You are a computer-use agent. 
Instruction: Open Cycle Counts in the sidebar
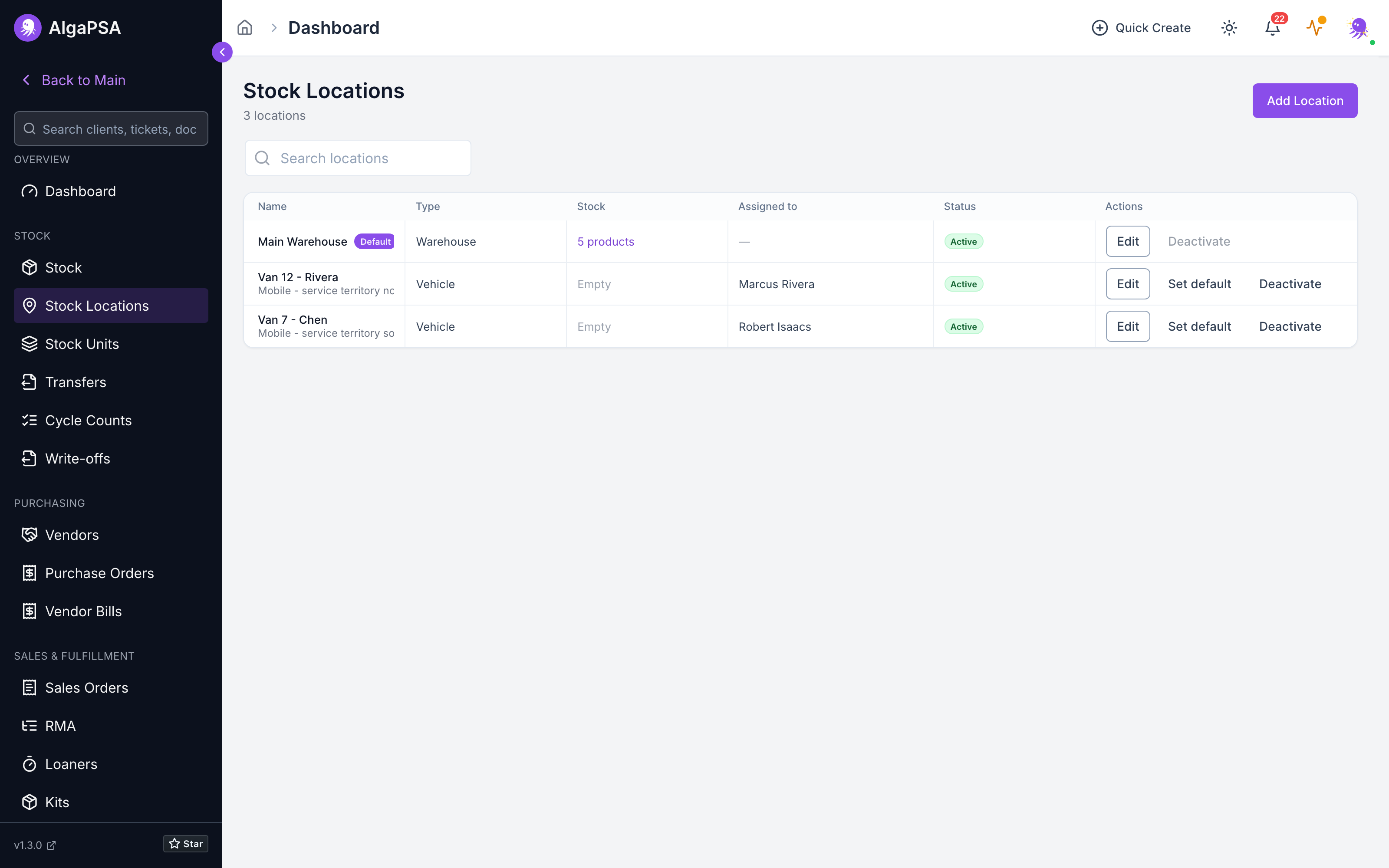coord(111,420)
